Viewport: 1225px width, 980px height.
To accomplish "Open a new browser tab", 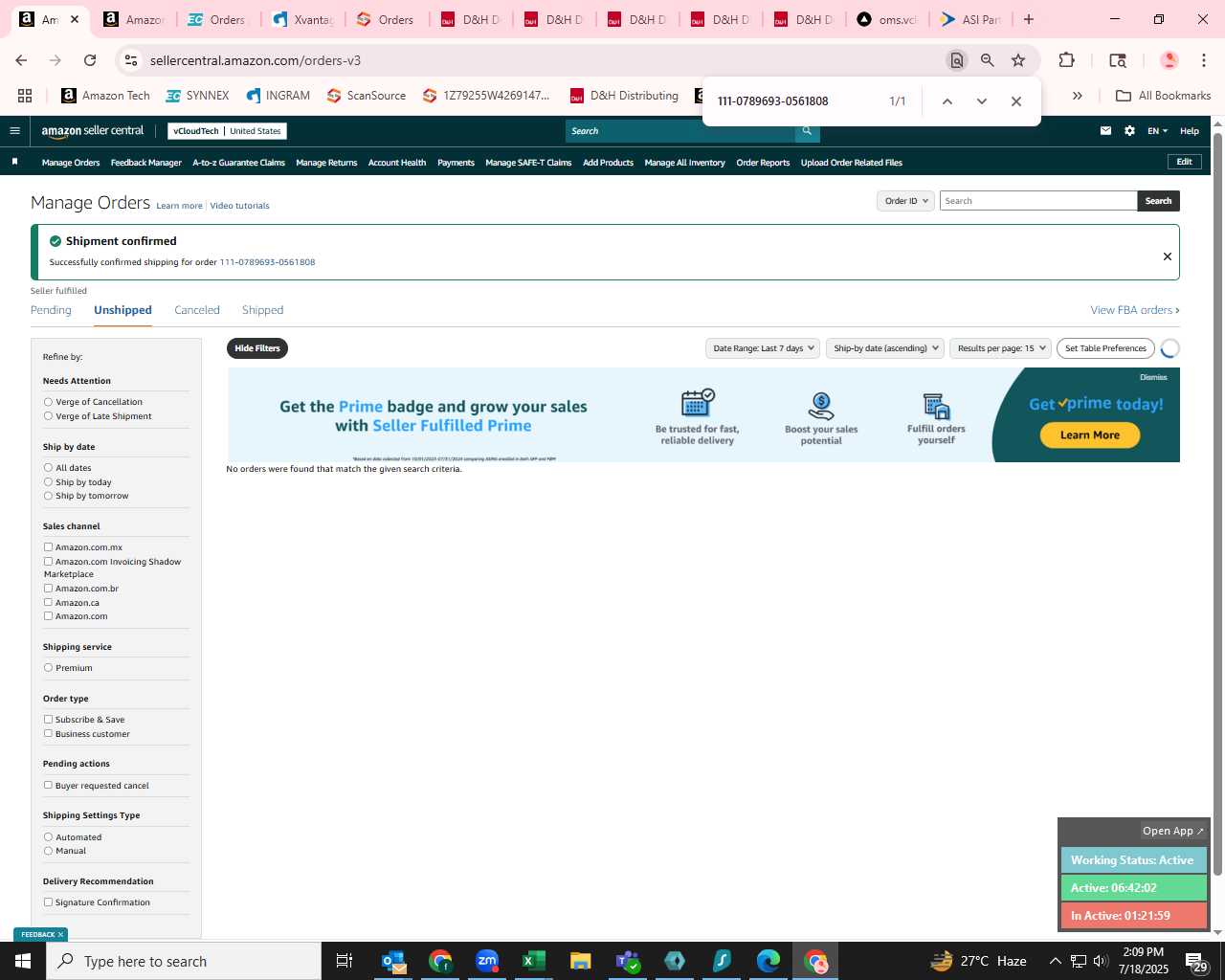I will (x=1029, y=19).
